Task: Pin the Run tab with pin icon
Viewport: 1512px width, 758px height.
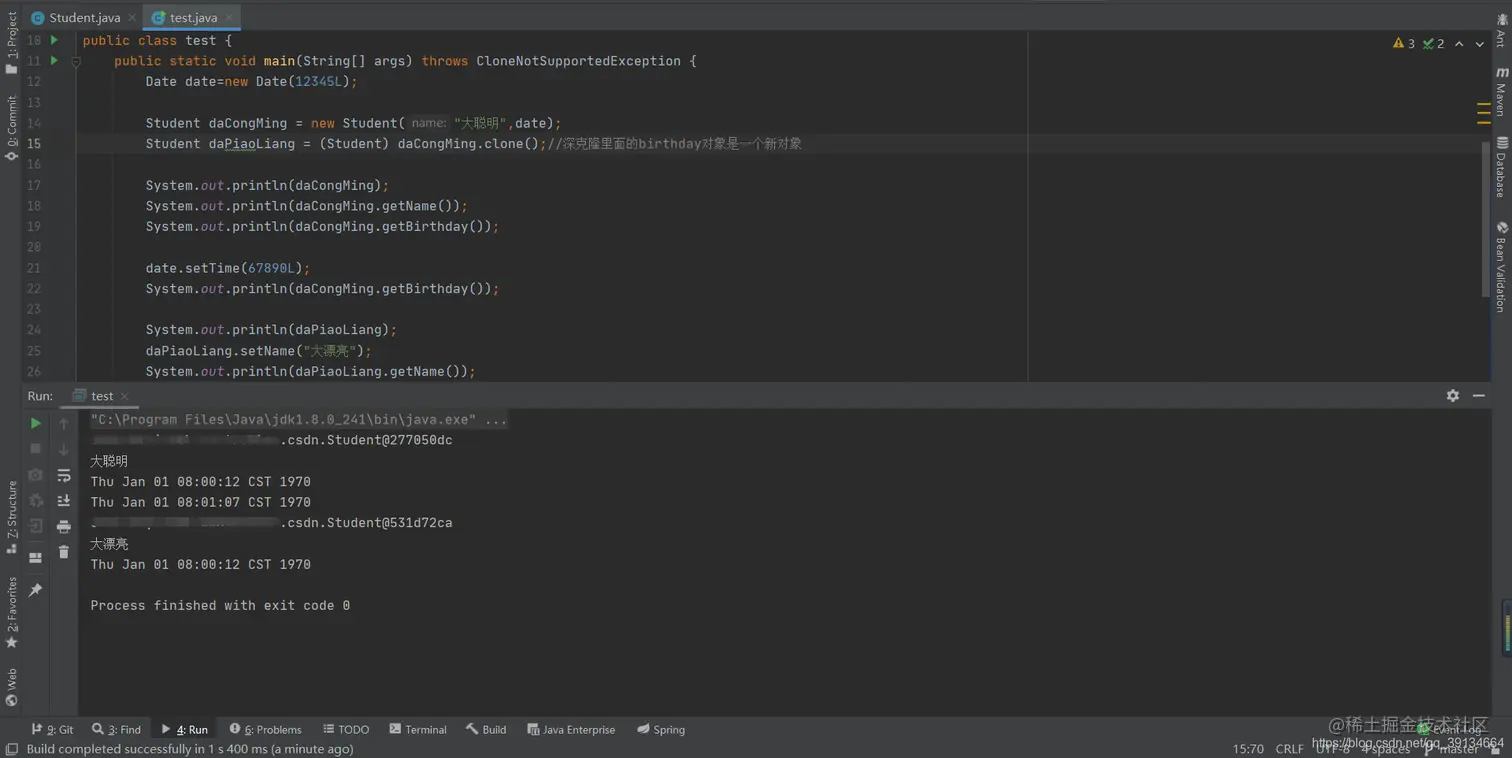Action: 36,590
